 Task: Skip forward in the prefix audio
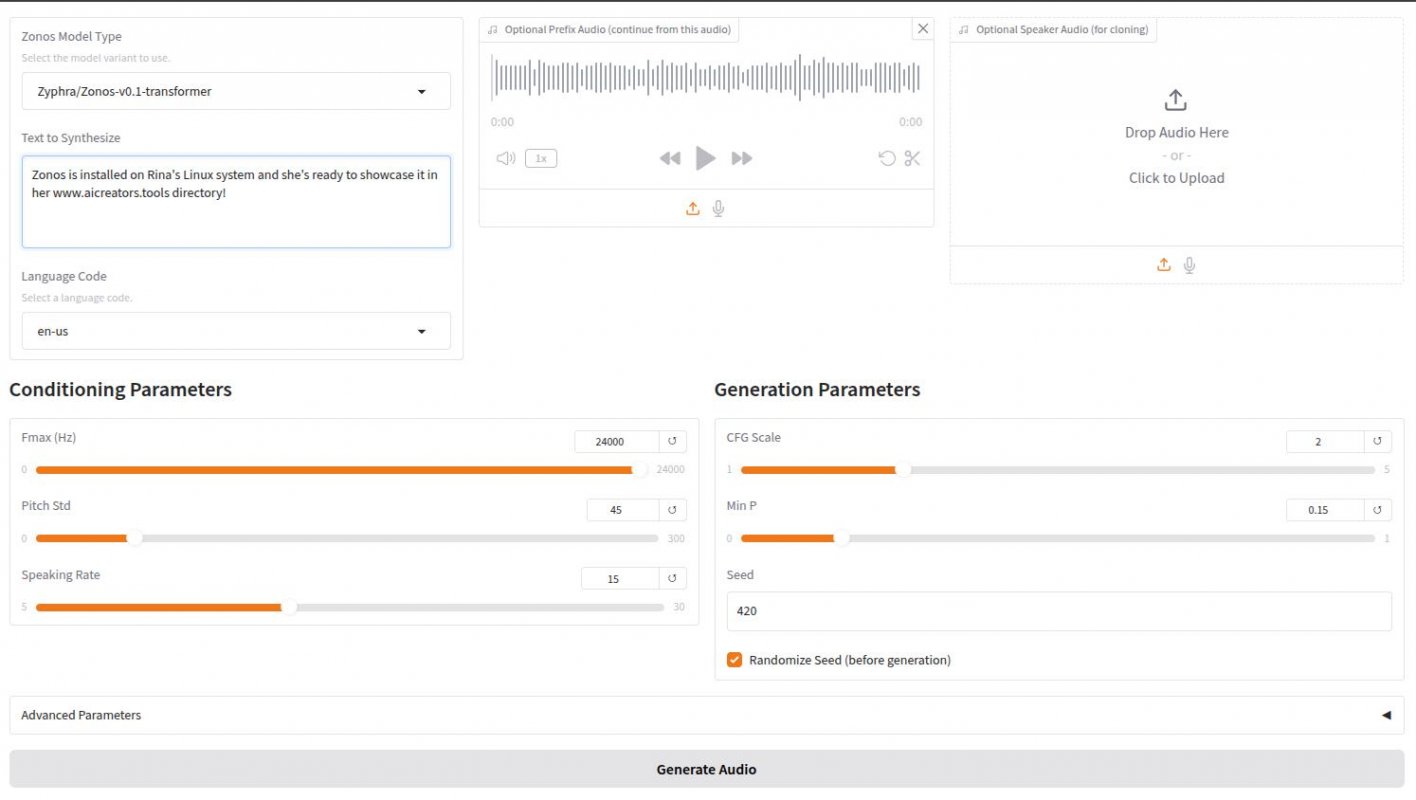pos(741,157)
